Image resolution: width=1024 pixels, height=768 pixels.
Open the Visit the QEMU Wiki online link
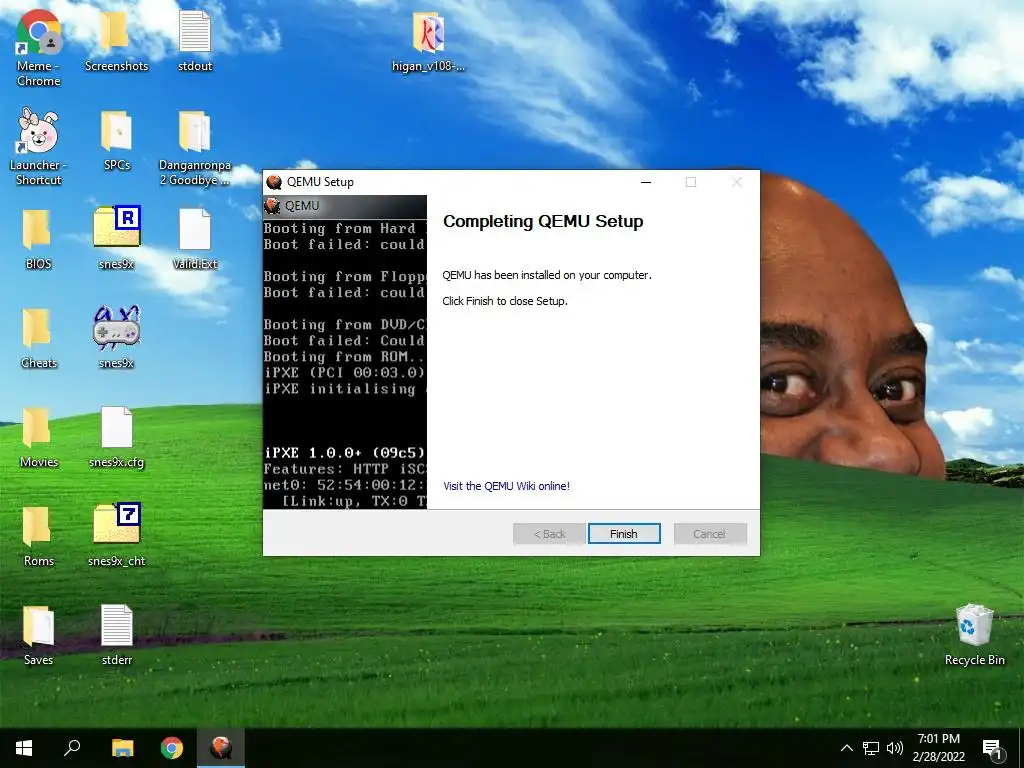tap(506, 486)
